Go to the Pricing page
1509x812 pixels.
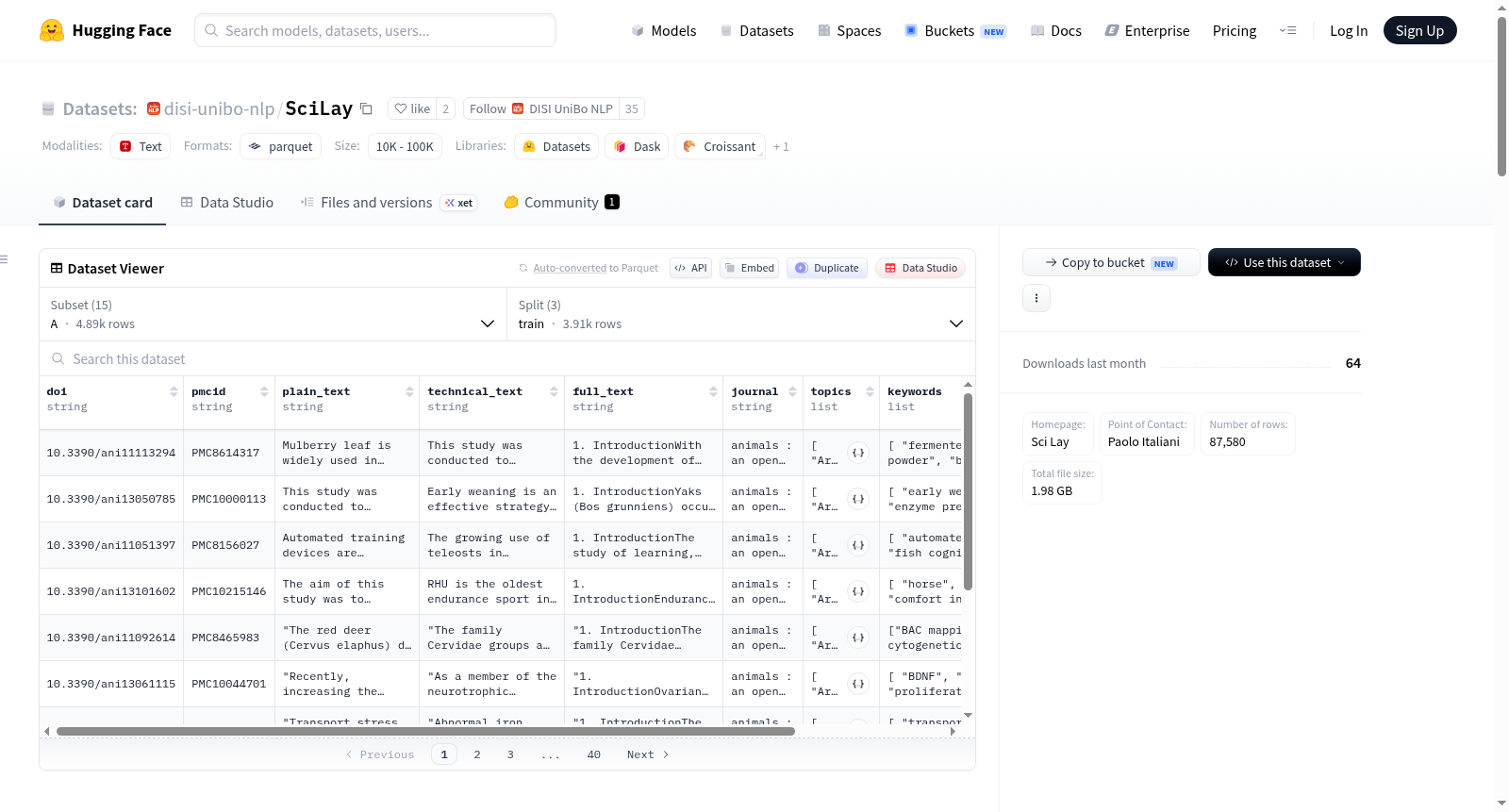[x=1235, y=30]
